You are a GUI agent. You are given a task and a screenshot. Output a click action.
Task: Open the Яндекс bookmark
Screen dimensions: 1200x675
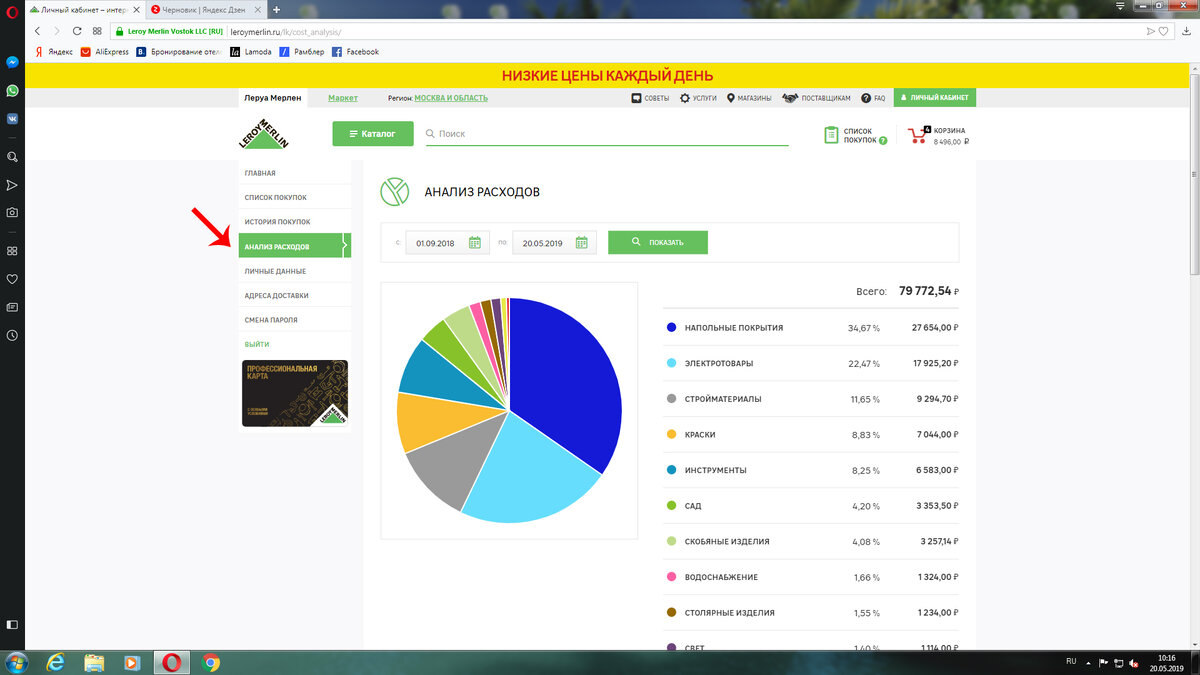coord(52,51)
